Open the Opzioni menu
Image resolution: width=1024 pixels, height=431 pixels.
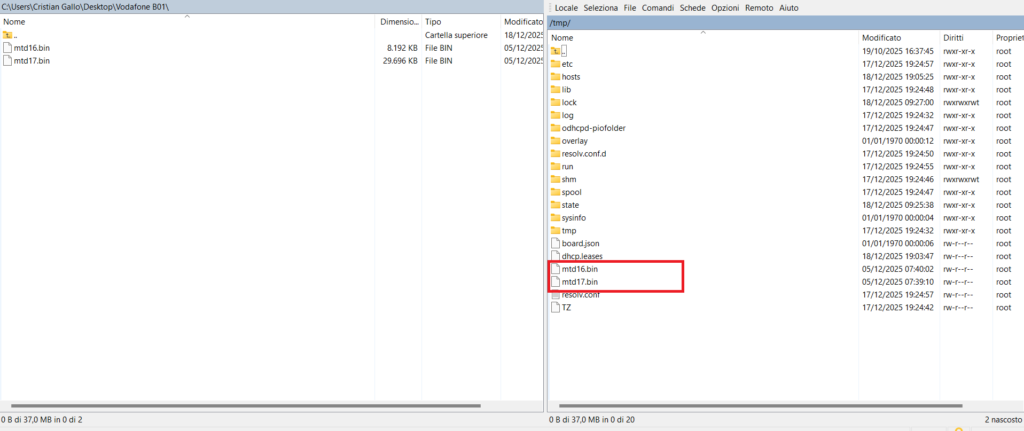tap(725, 8)
